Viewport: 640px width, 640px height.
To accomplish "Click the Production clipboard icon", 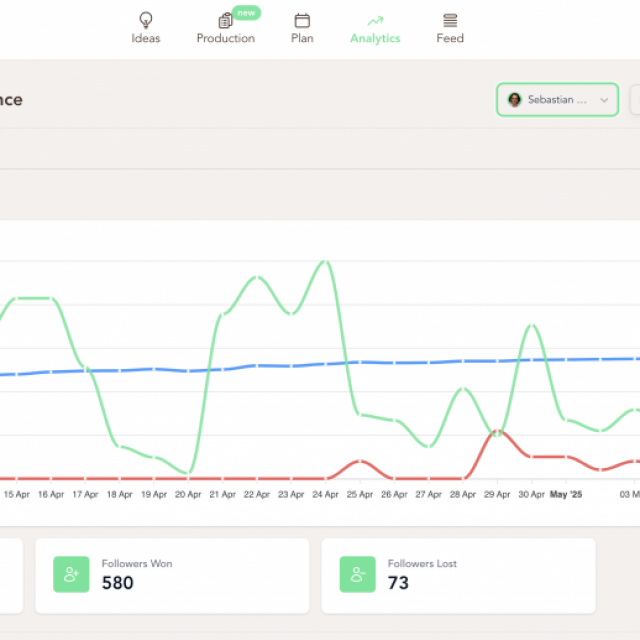I will point(225,20).
